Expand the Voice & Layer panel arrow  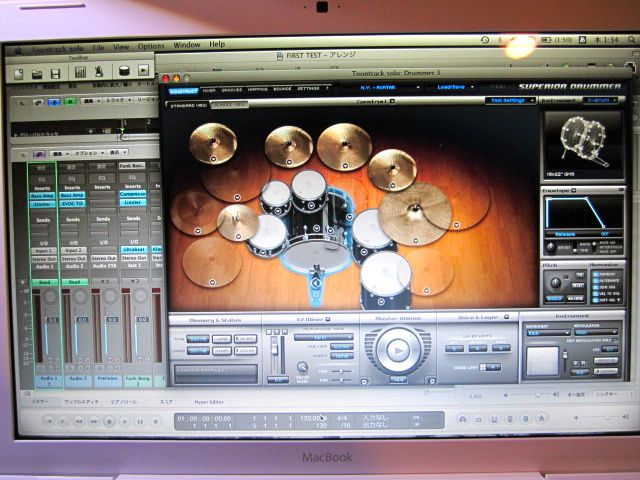506,317
